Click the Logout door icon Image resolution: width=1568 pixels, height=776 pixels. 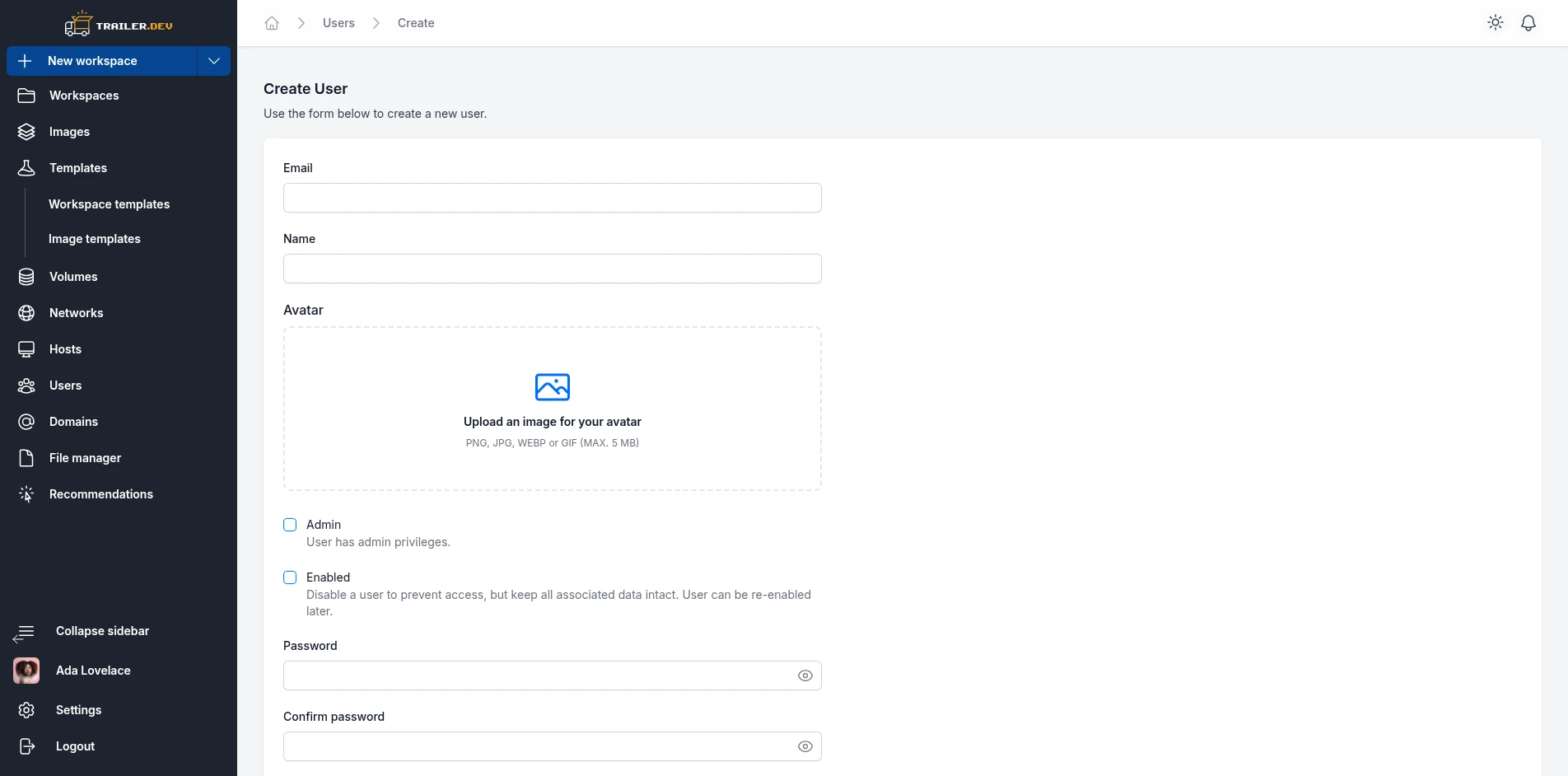click(x=26, y=746)
